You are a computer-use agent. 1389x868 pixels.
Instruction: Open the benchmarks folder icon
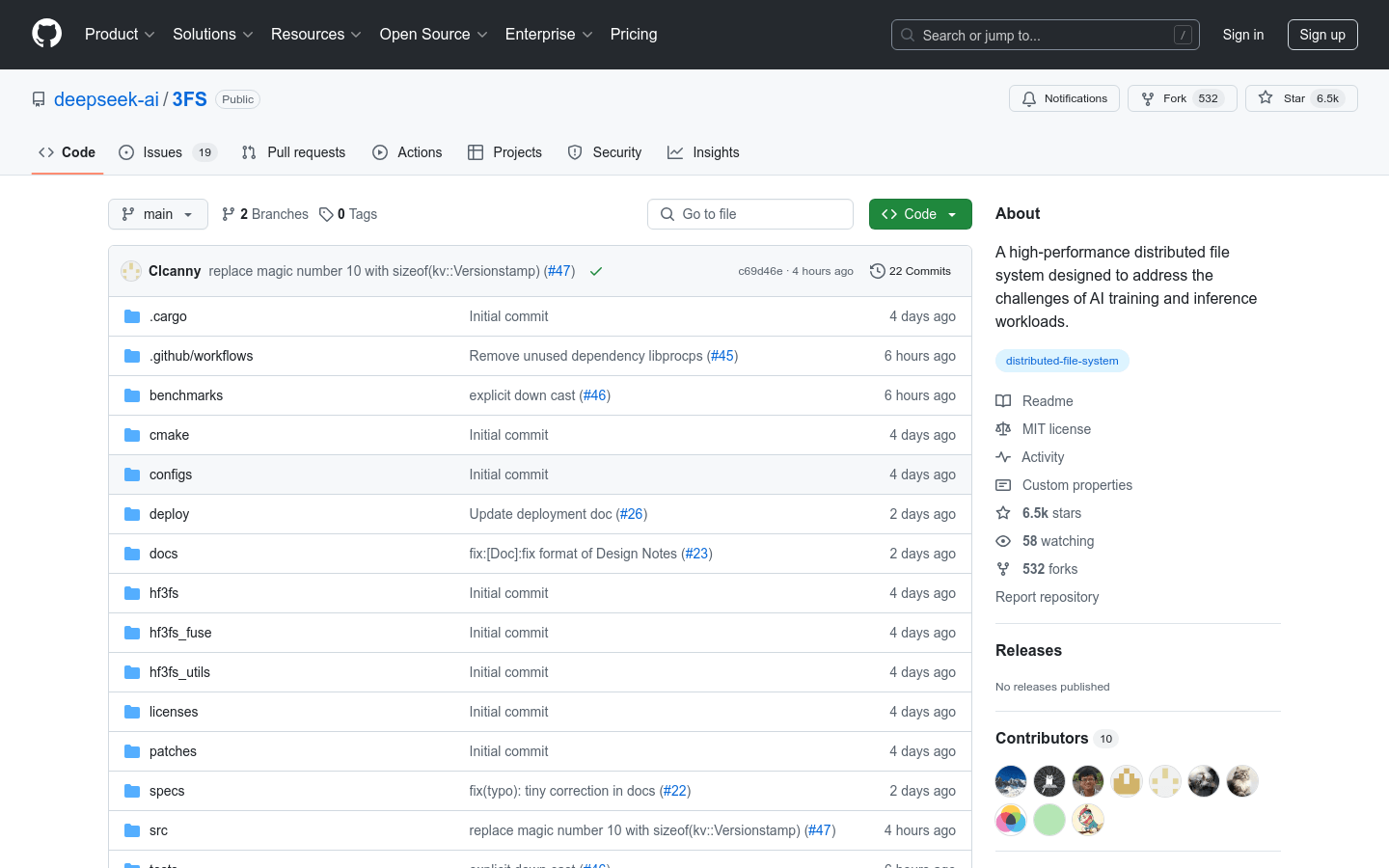(132, 395)
